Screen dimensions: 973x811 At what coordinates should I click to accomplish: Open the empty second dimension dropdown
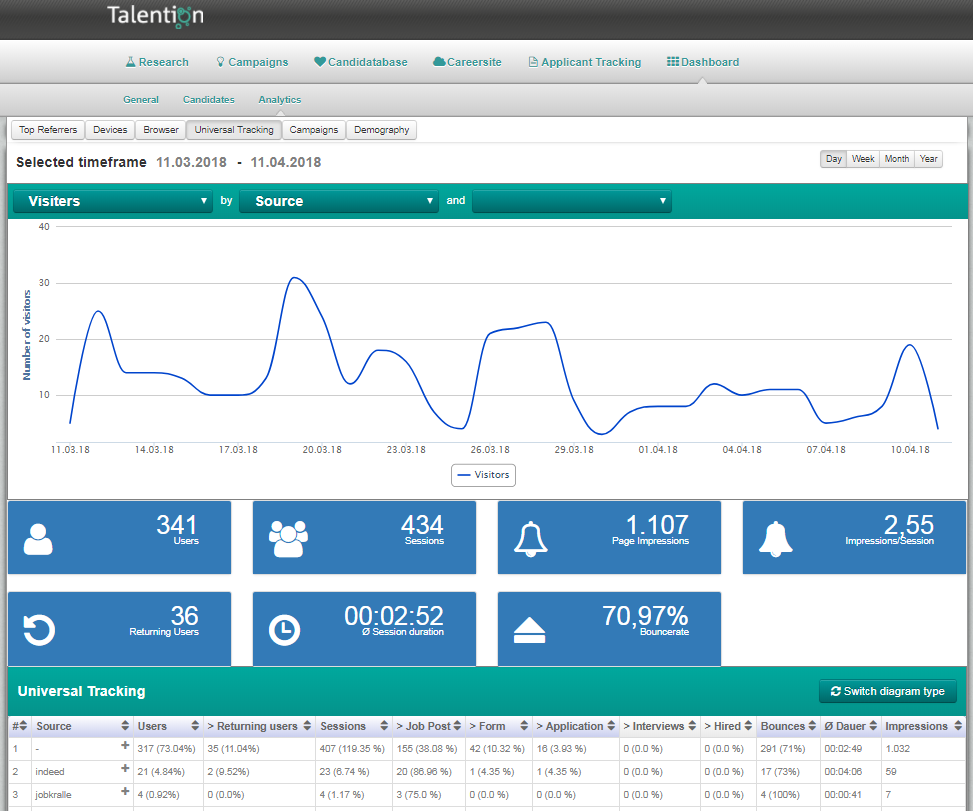click(572, 201)
